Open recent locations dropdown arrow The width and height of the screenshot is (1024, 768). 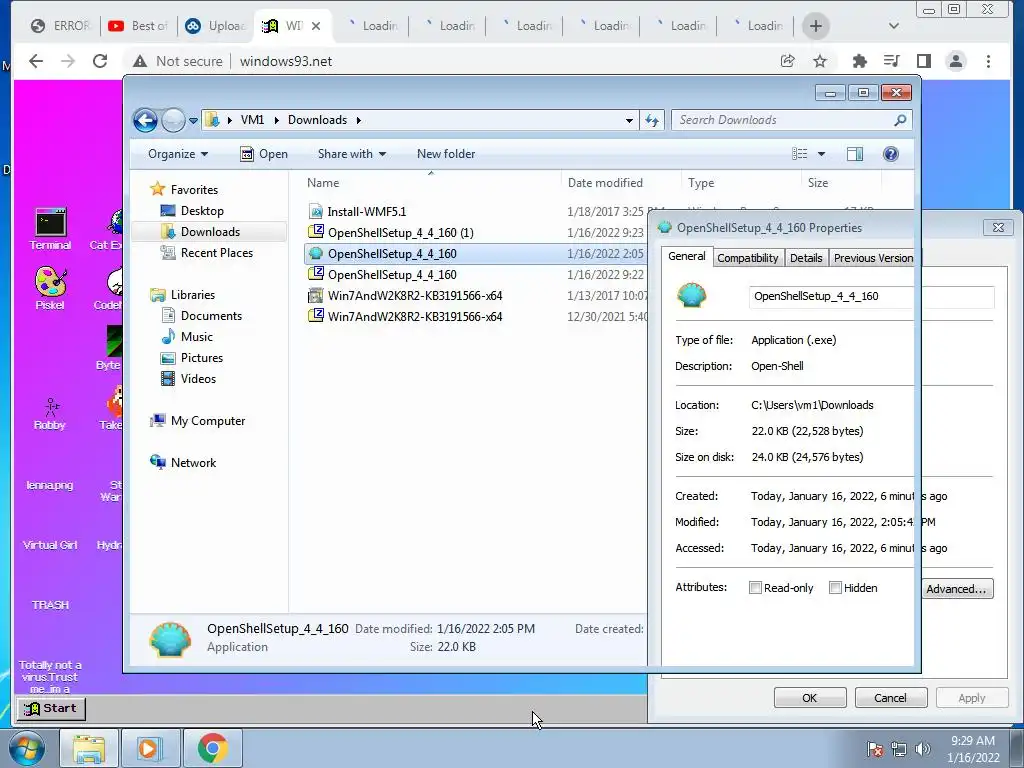pyautogui.click(x=193, y=121)
